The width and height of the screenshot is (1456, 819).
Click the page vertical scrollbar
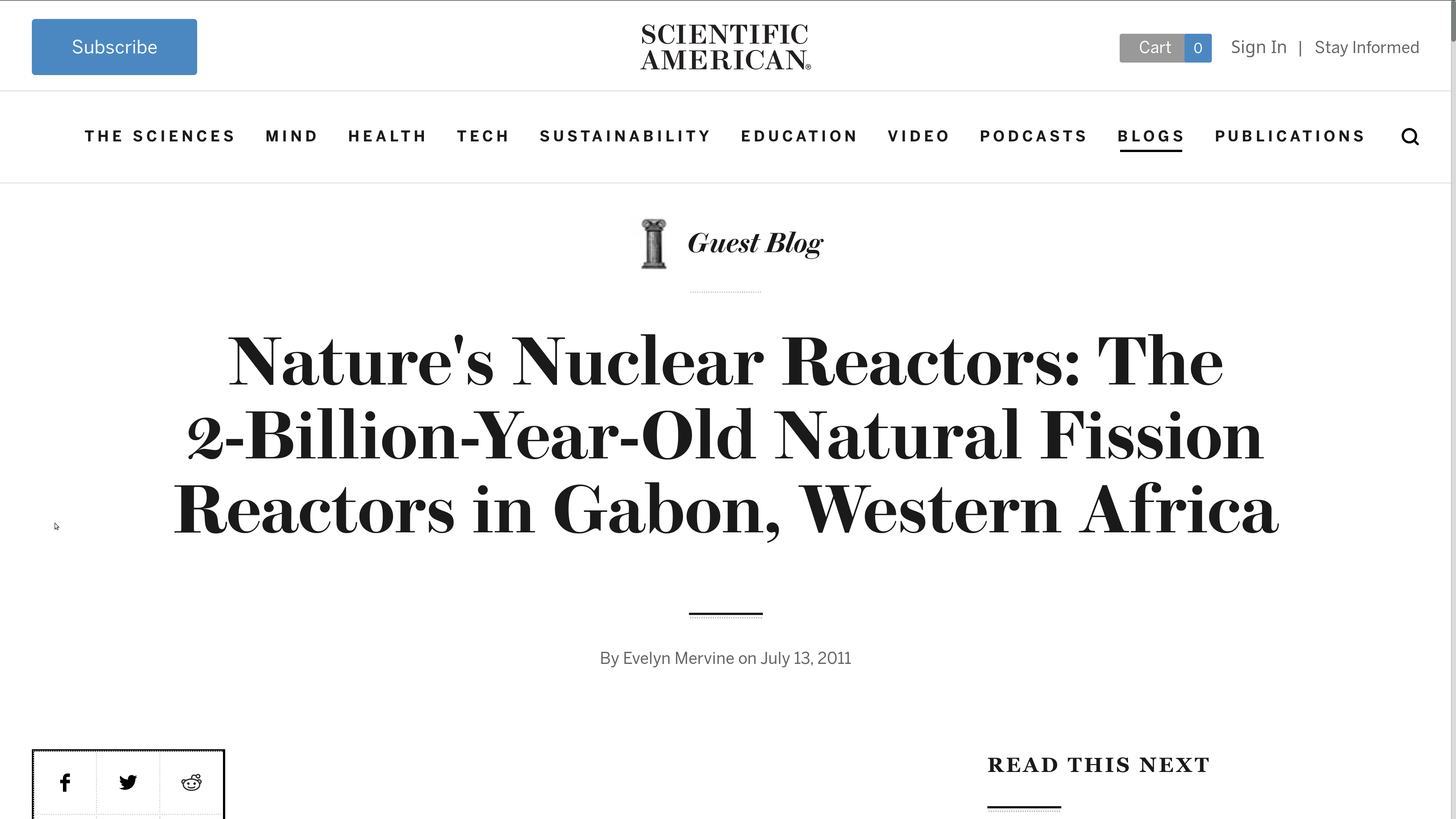coord(1453,409)
